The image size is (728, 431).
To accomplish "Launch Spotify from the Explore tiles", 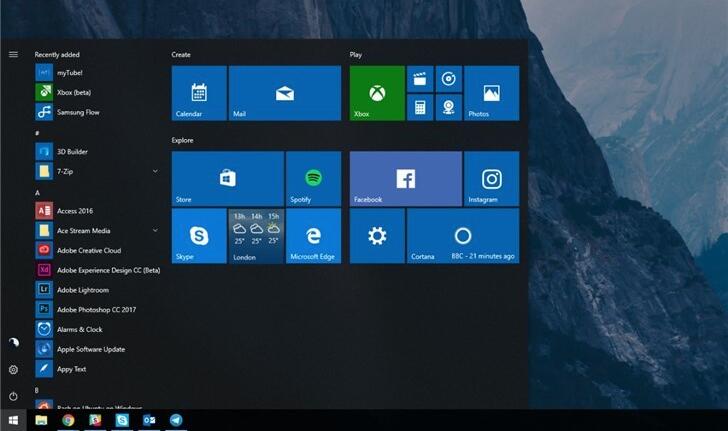I will click(x=313, y=178).
